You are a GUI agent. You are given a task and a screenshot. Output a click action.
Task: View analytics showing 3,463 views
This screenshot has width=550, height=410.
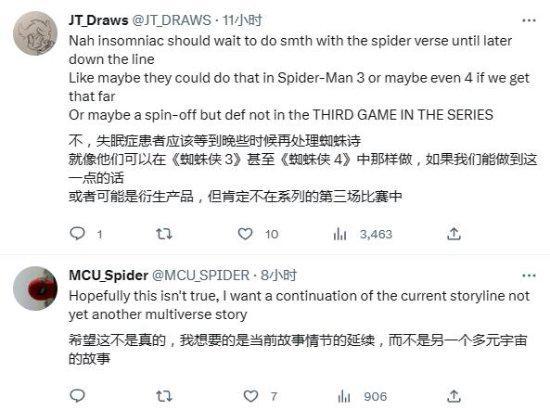click(363, 234)
